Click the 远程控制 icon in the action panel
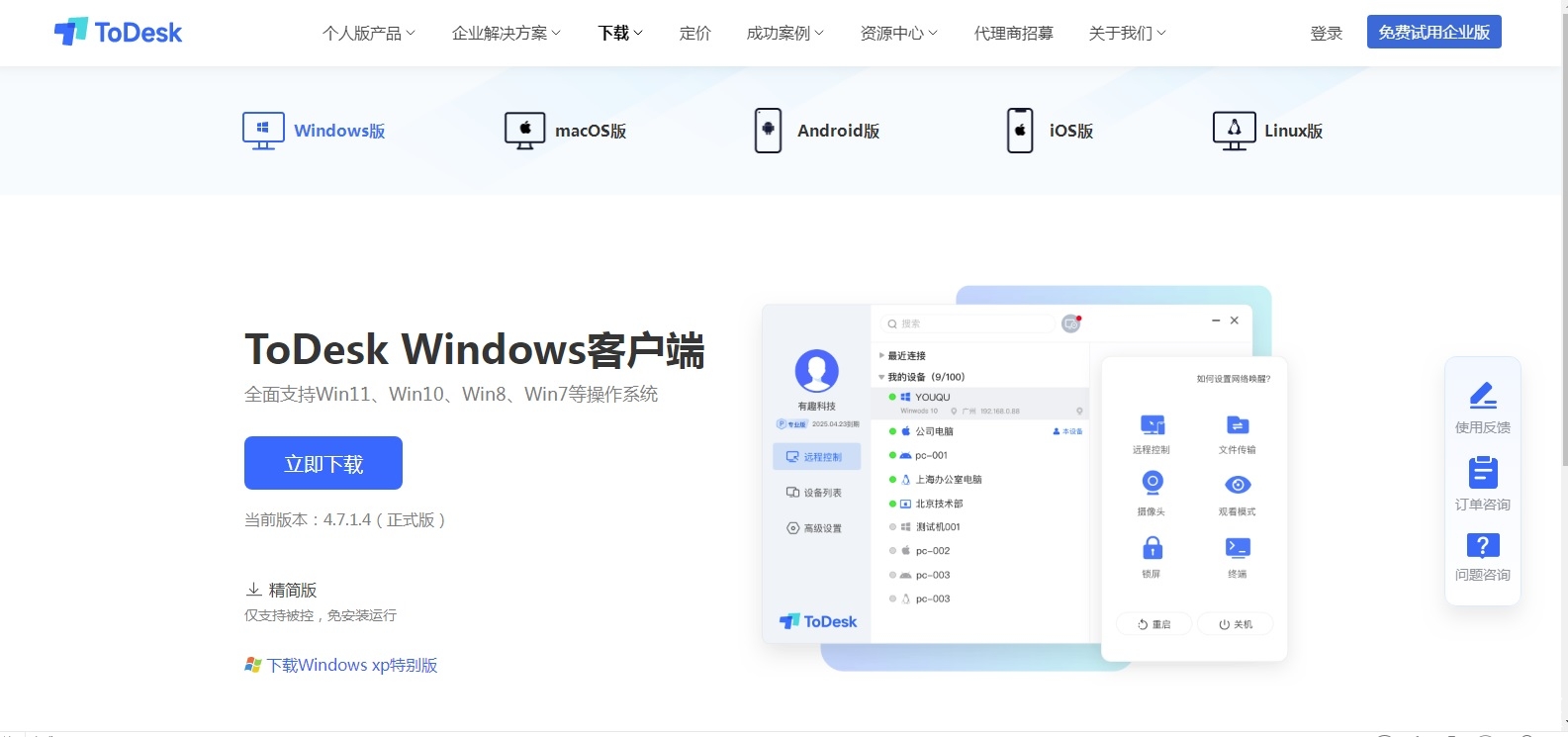This screenshot has width=1568, height=737. coord(1152,425)
